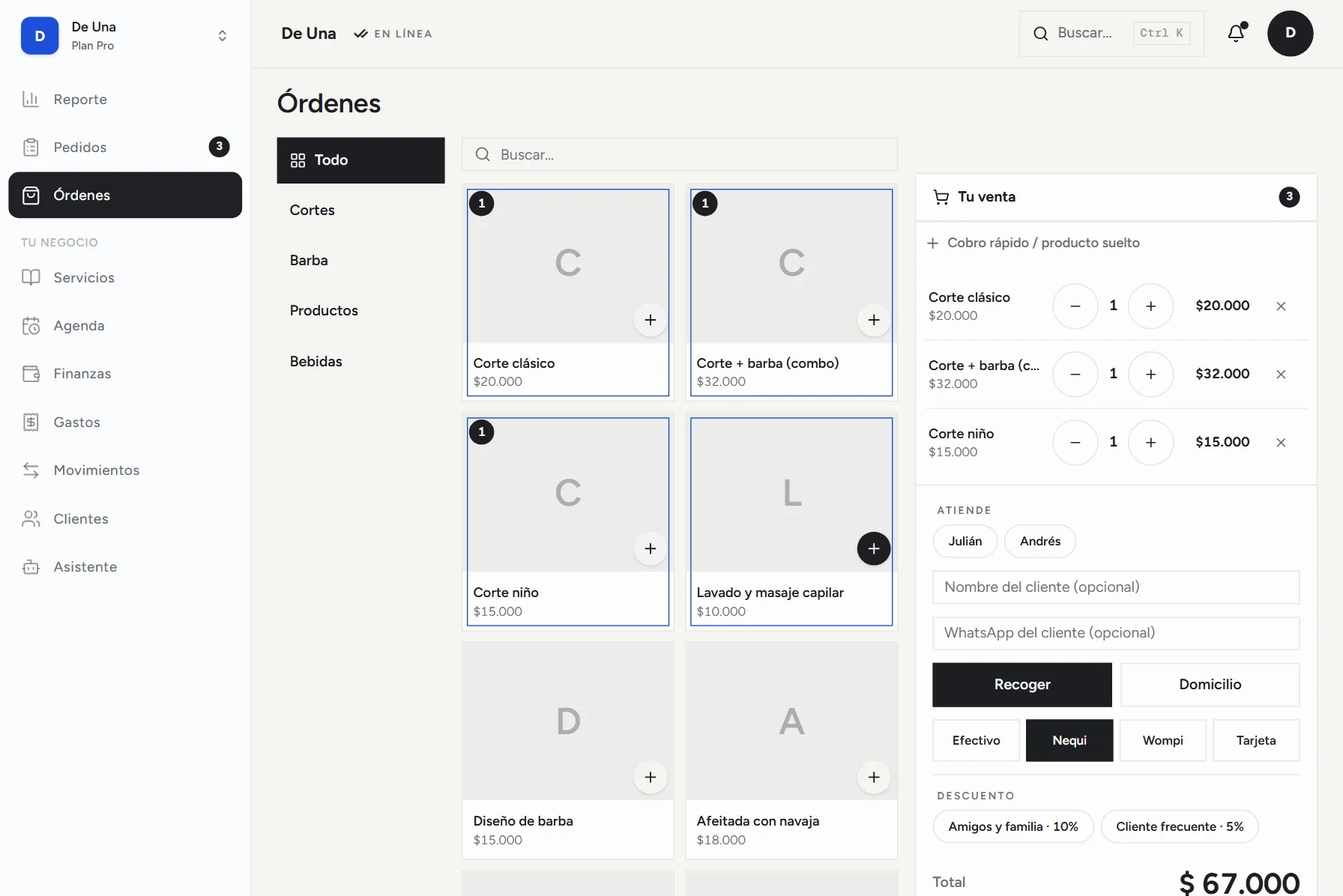1343x896 pixels.
Task: Select Tarjeta payment method
Action: pos(1256,740)
